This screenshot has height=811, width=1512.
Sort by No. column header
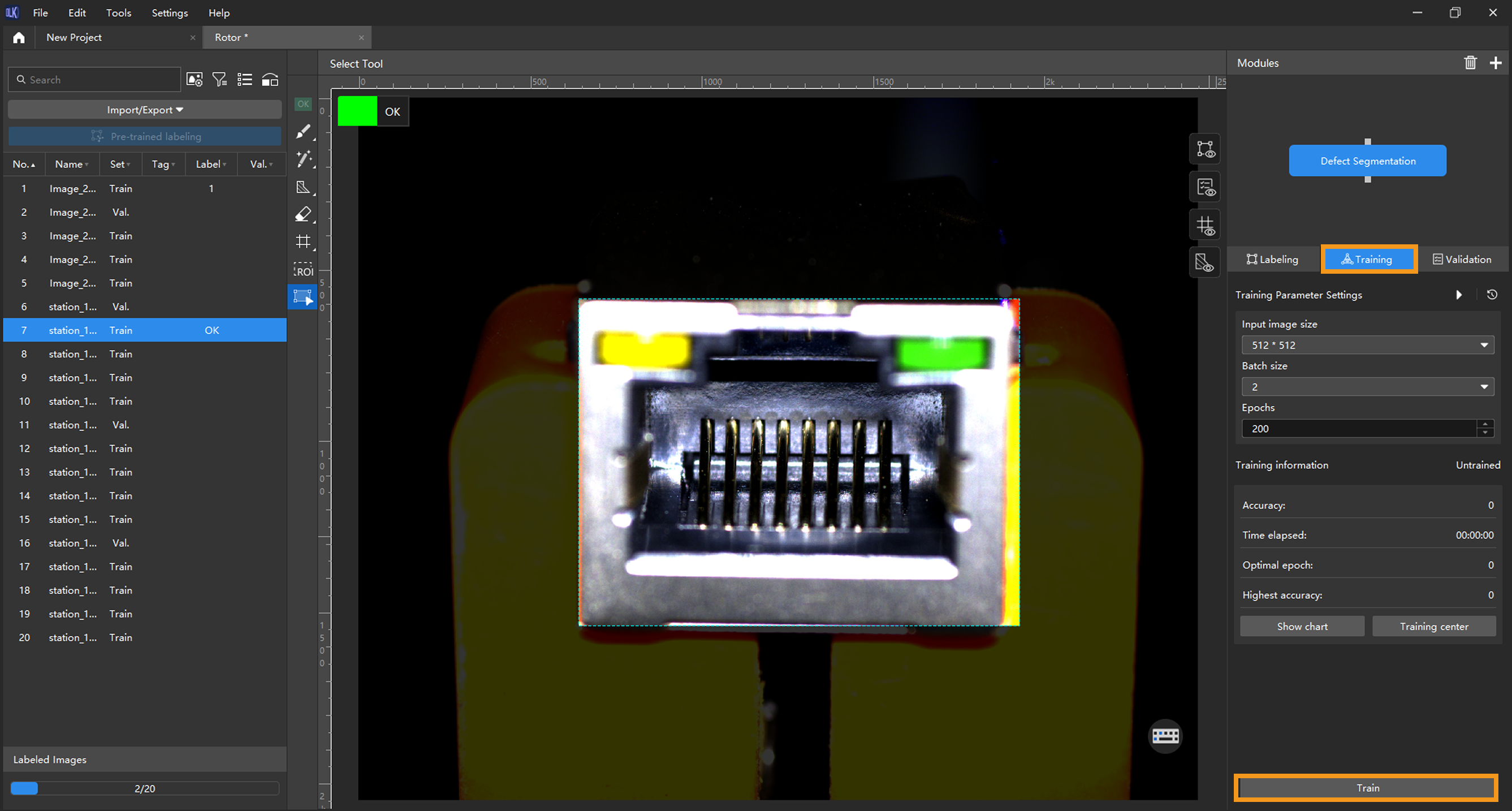[x=24, y=165]
